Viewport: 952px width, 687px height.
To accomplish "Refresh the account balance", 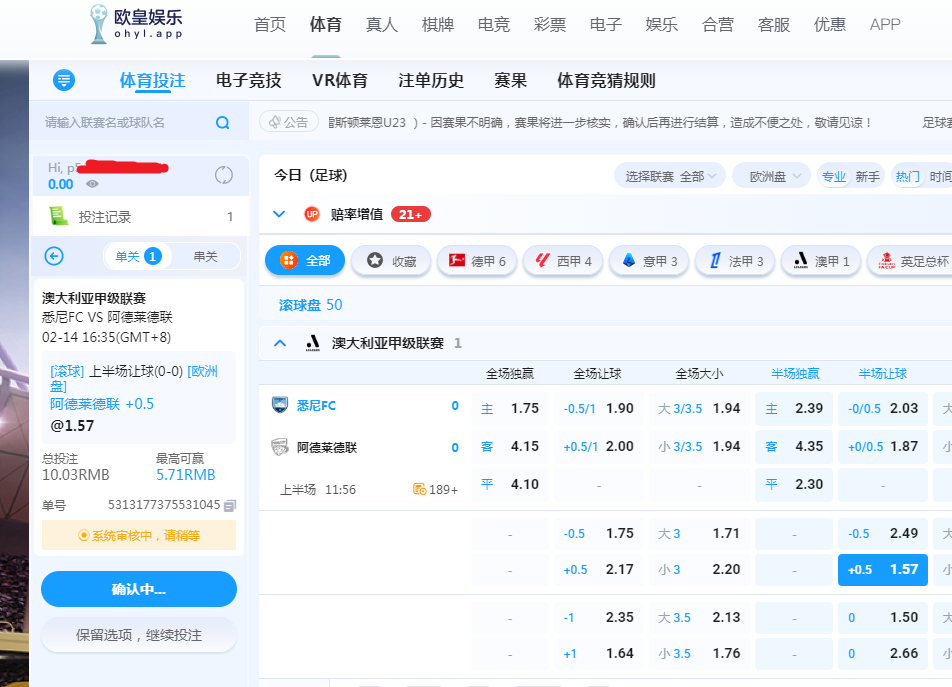I will pyautogui.click(x=224, y=175).
